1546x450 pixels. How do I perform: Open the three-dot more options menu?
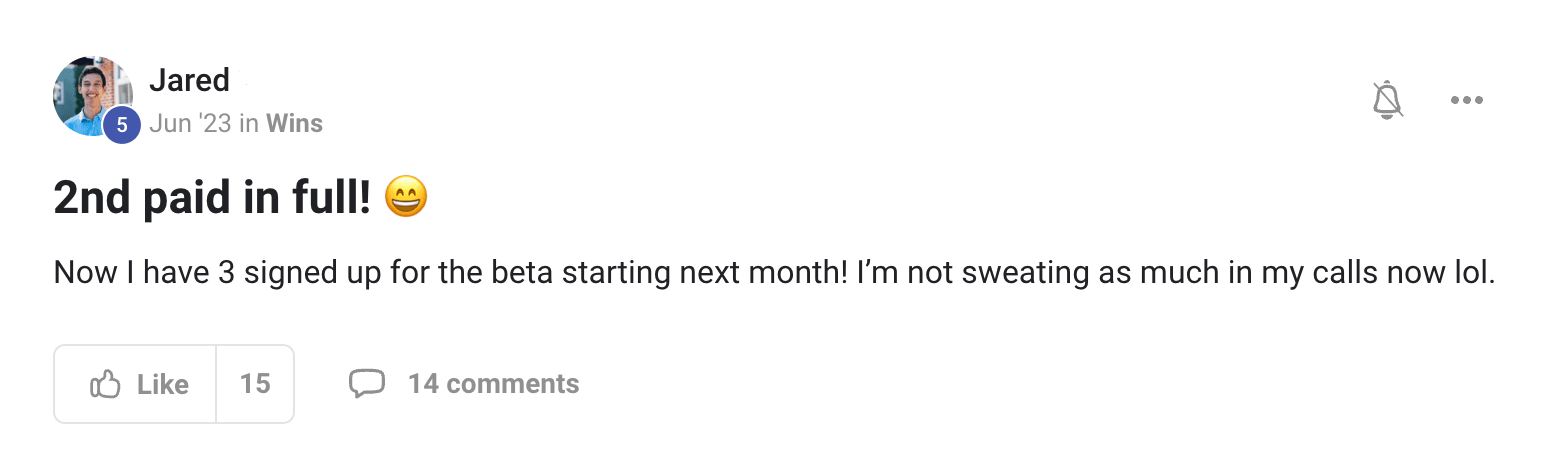(1466, 100)
